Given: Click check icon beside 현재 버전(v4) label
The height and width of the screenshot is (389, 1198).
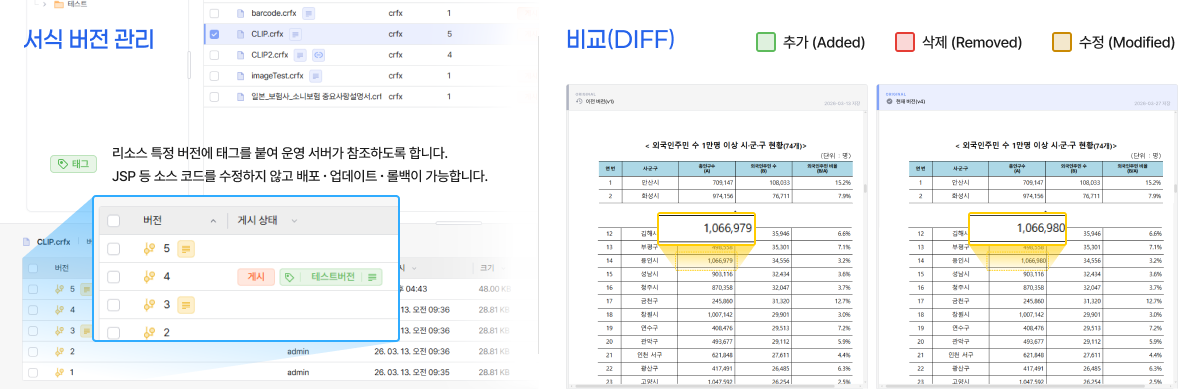Looking at the screenshot, I should tap(889, 101).
